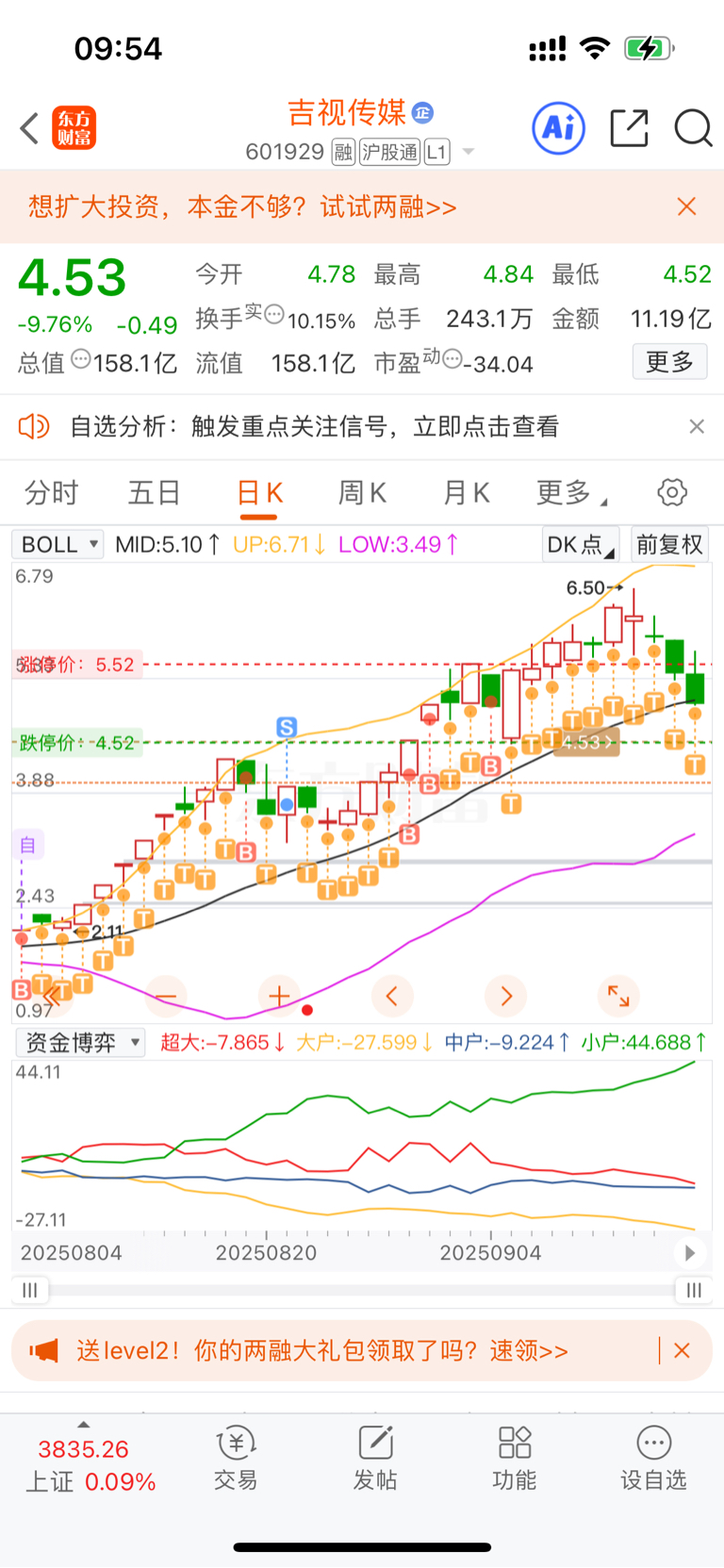
Task: Open 两融 investment banner link
Action: click(242, 206)
